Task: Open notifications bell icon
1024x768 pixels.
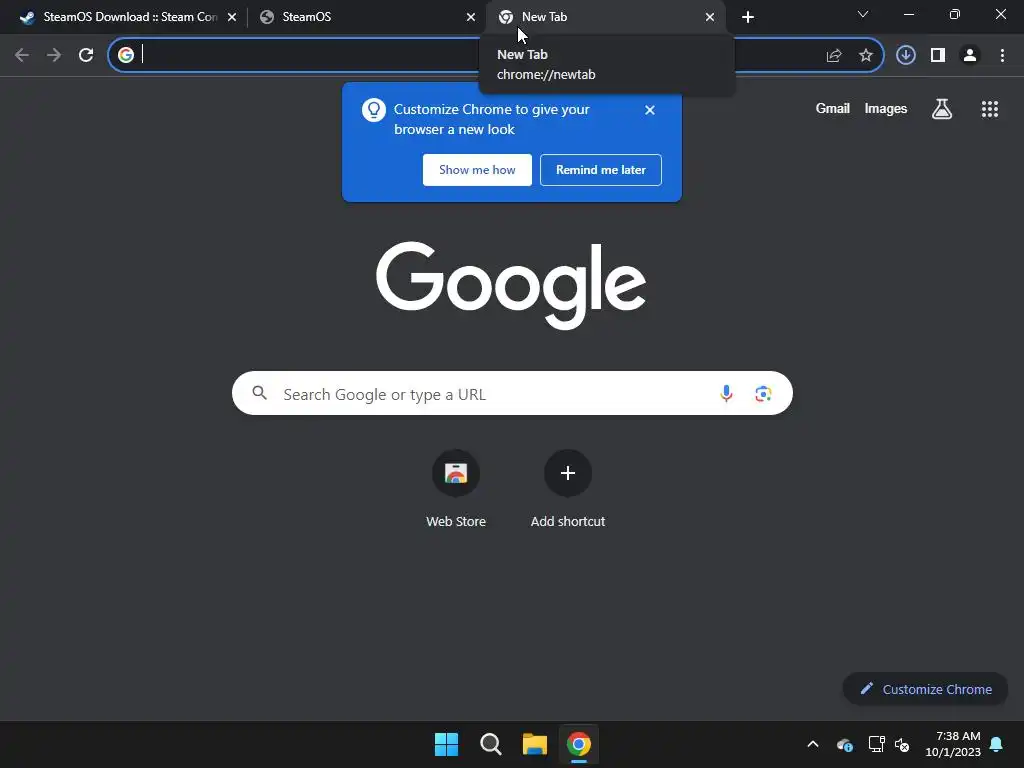Action: coord(997,744)
